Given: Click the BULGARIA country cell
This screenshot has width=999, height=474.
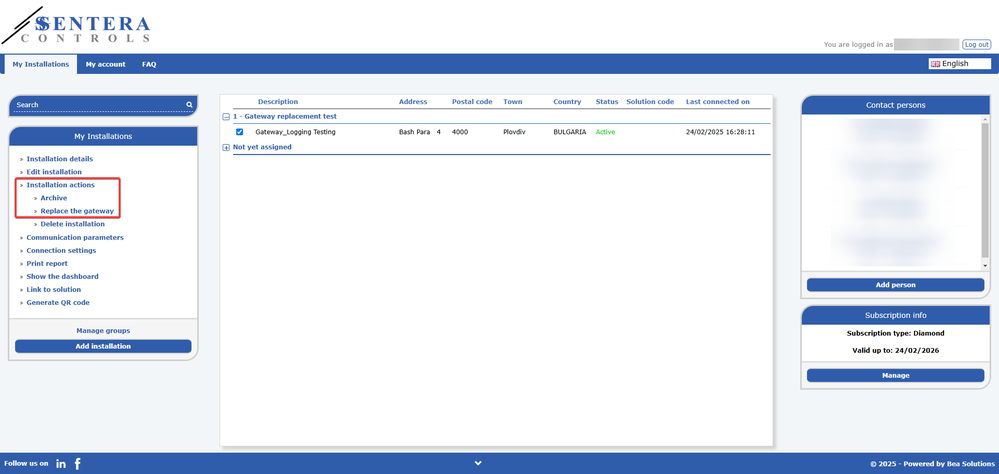Looking at the screenshot, I should (570, 133).
